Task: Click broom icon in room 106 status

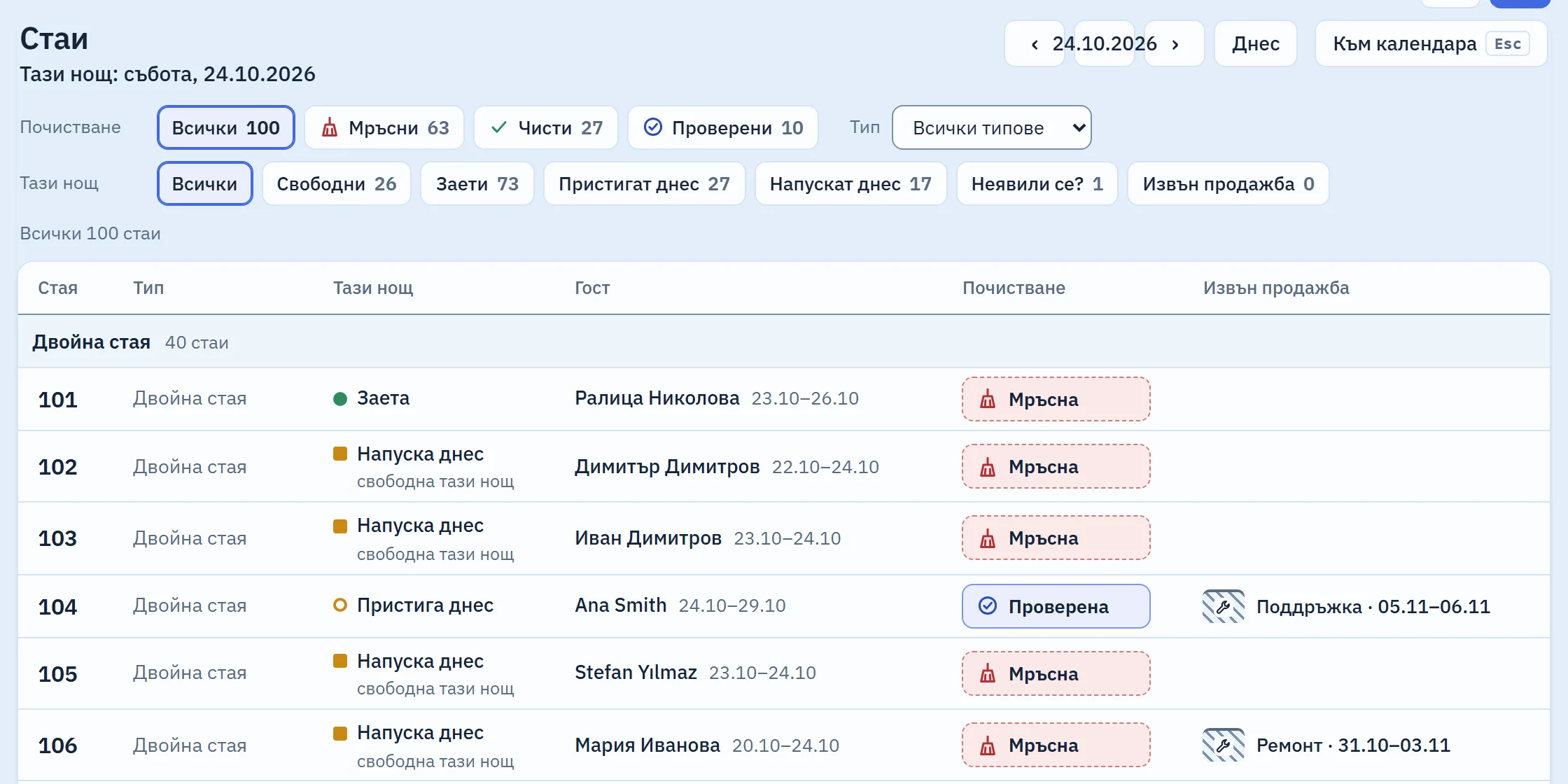Action: point(988,745)
